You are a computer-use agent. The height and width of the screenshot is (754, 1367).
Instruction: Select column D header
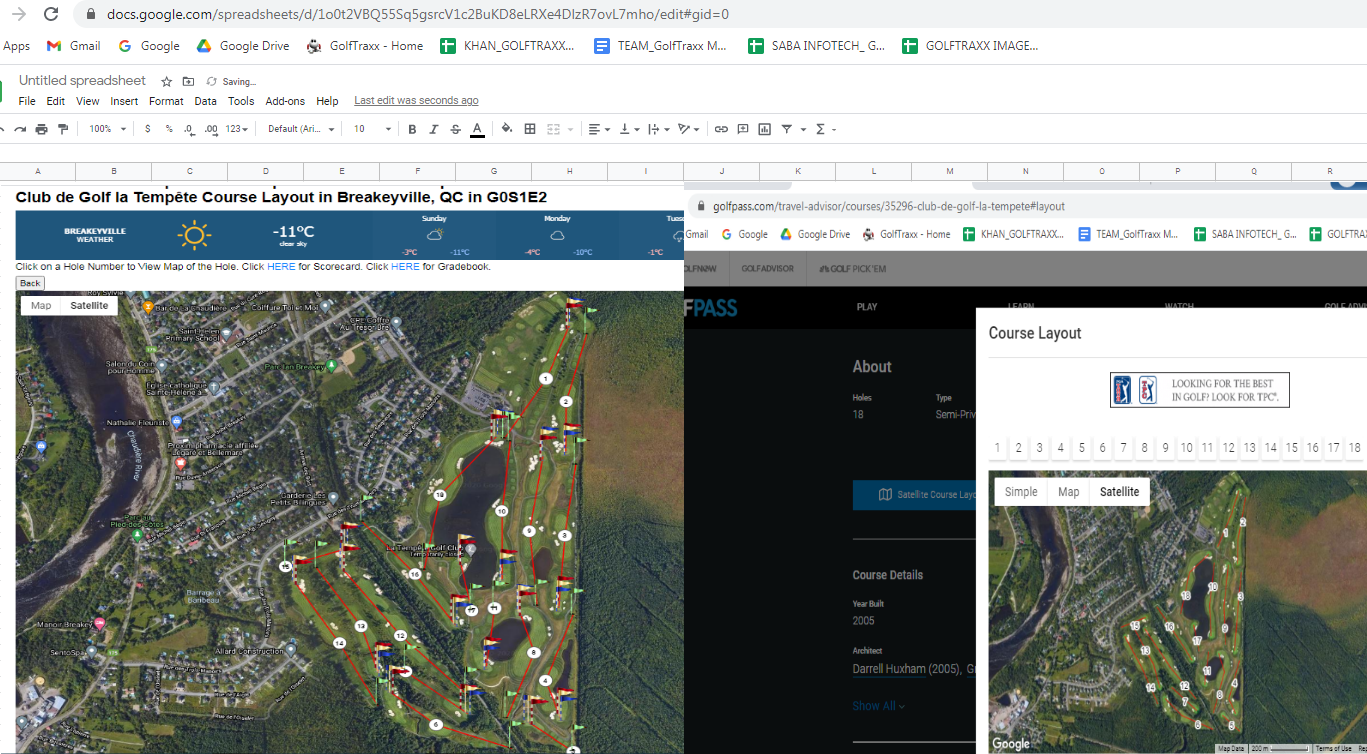click(266, 171)
